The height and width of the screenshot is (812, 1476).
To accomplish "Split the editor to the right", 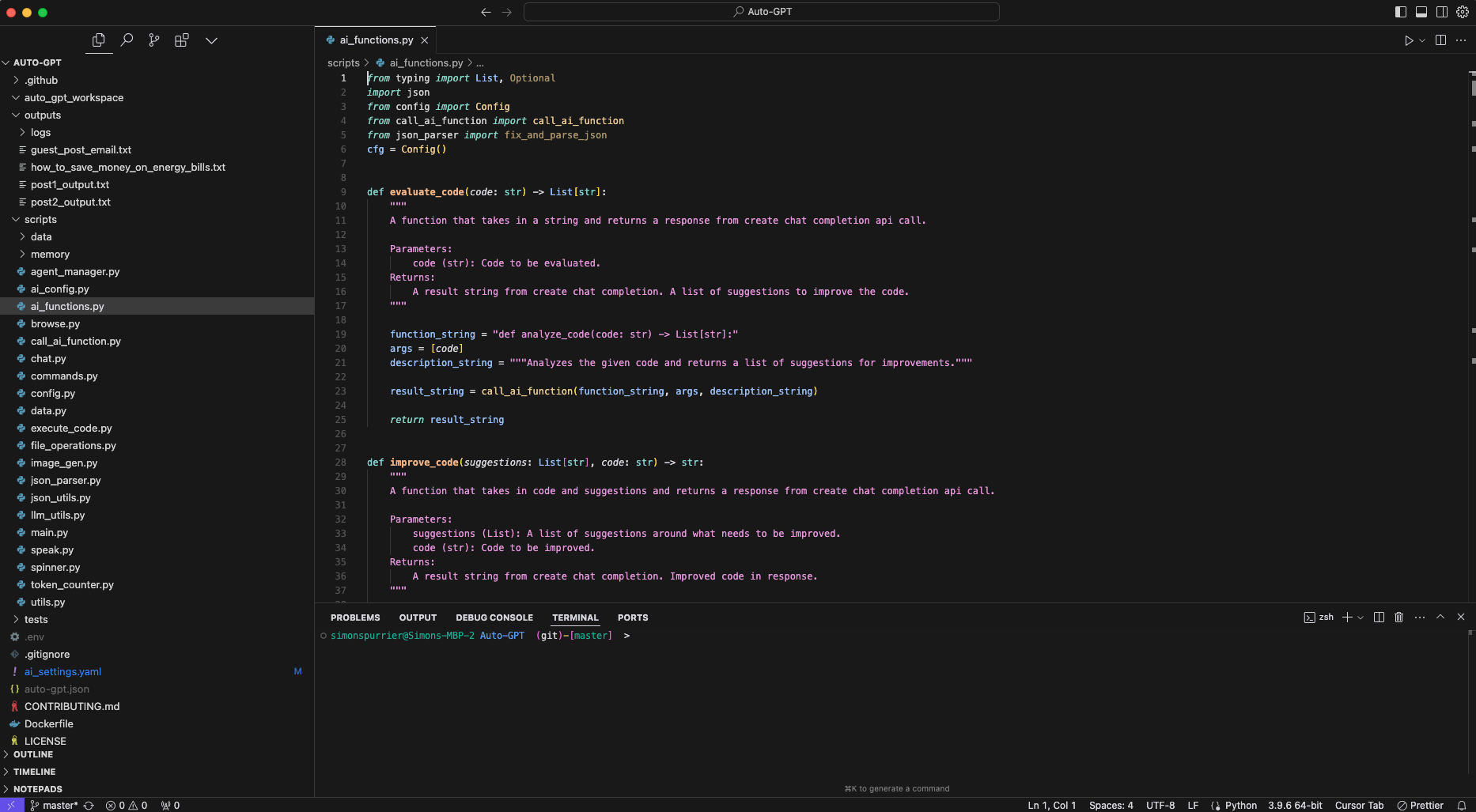I will (1440, 40).
